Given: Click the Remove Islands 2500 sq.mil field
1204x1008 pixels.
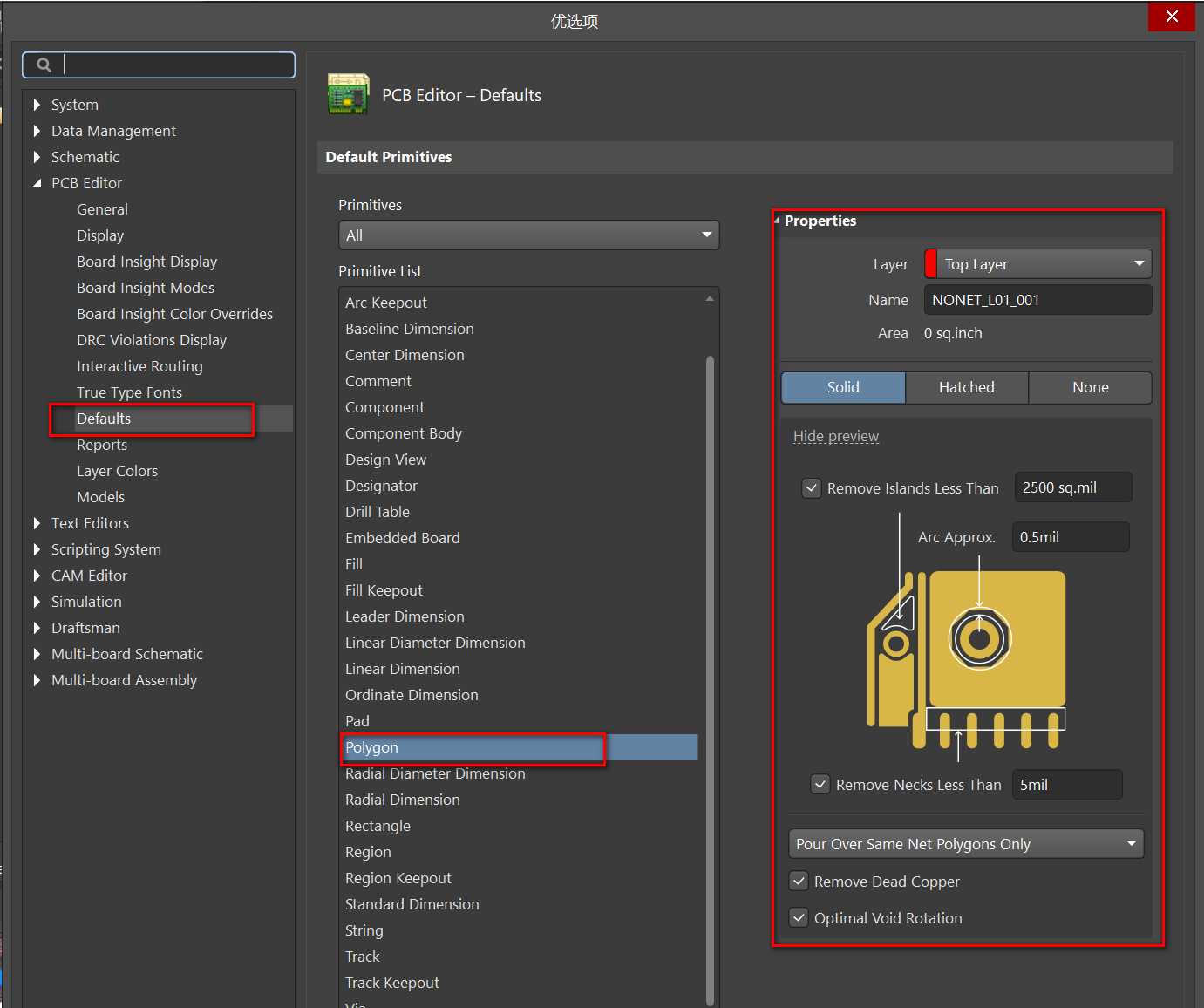Looking at the screenshot, I should [x=1073, y=487].
